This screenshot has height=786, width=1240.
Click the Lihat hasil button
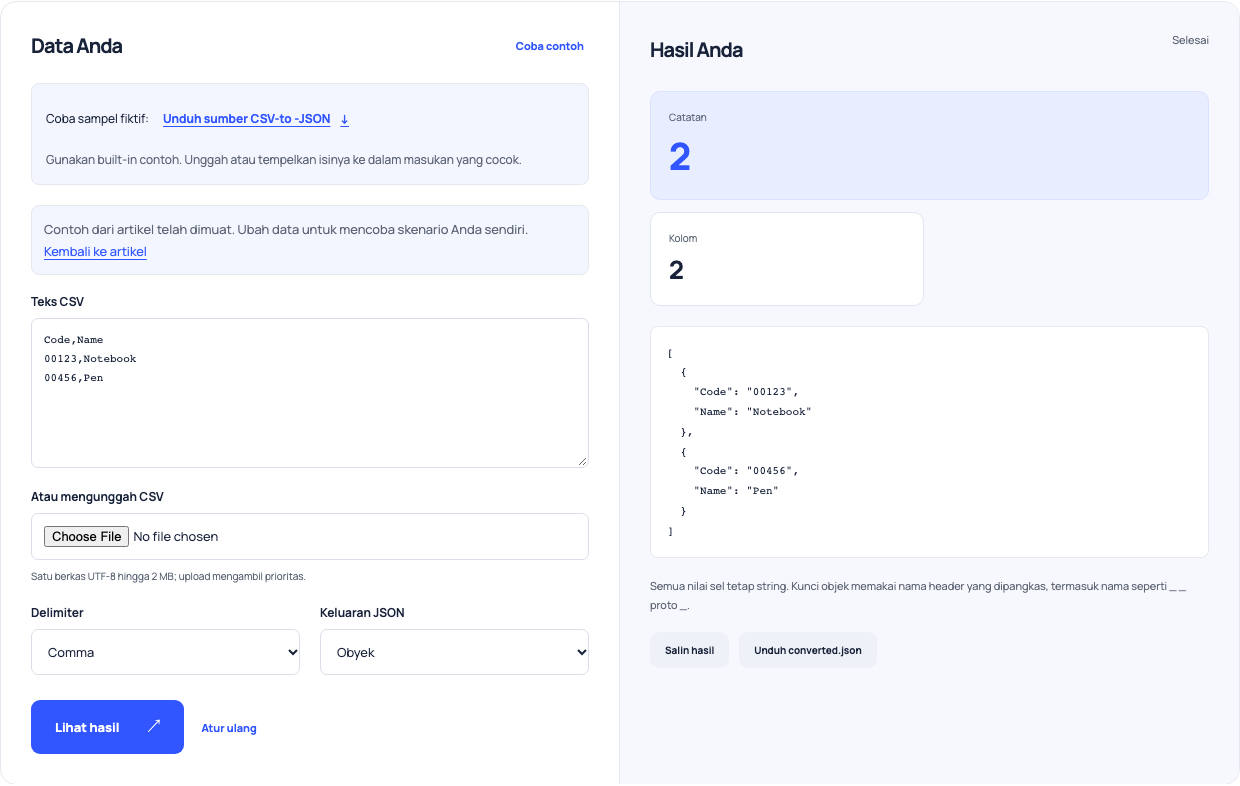(x=107, y=727)
